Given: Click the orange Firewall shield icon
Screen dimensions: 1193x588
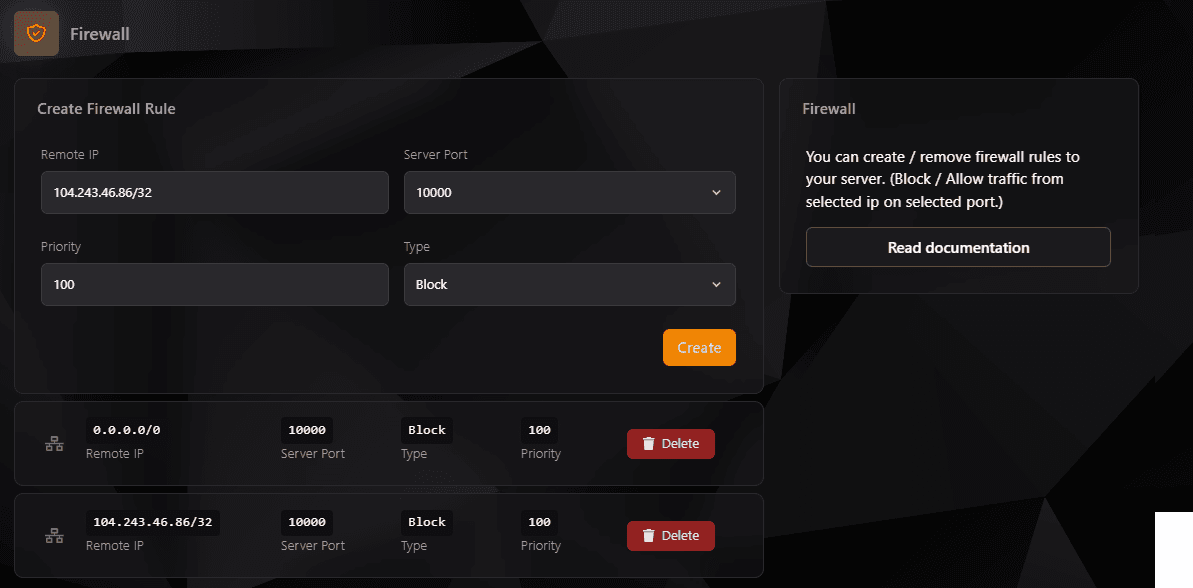Looking at the screenshot, I should (x=37, y=33).
